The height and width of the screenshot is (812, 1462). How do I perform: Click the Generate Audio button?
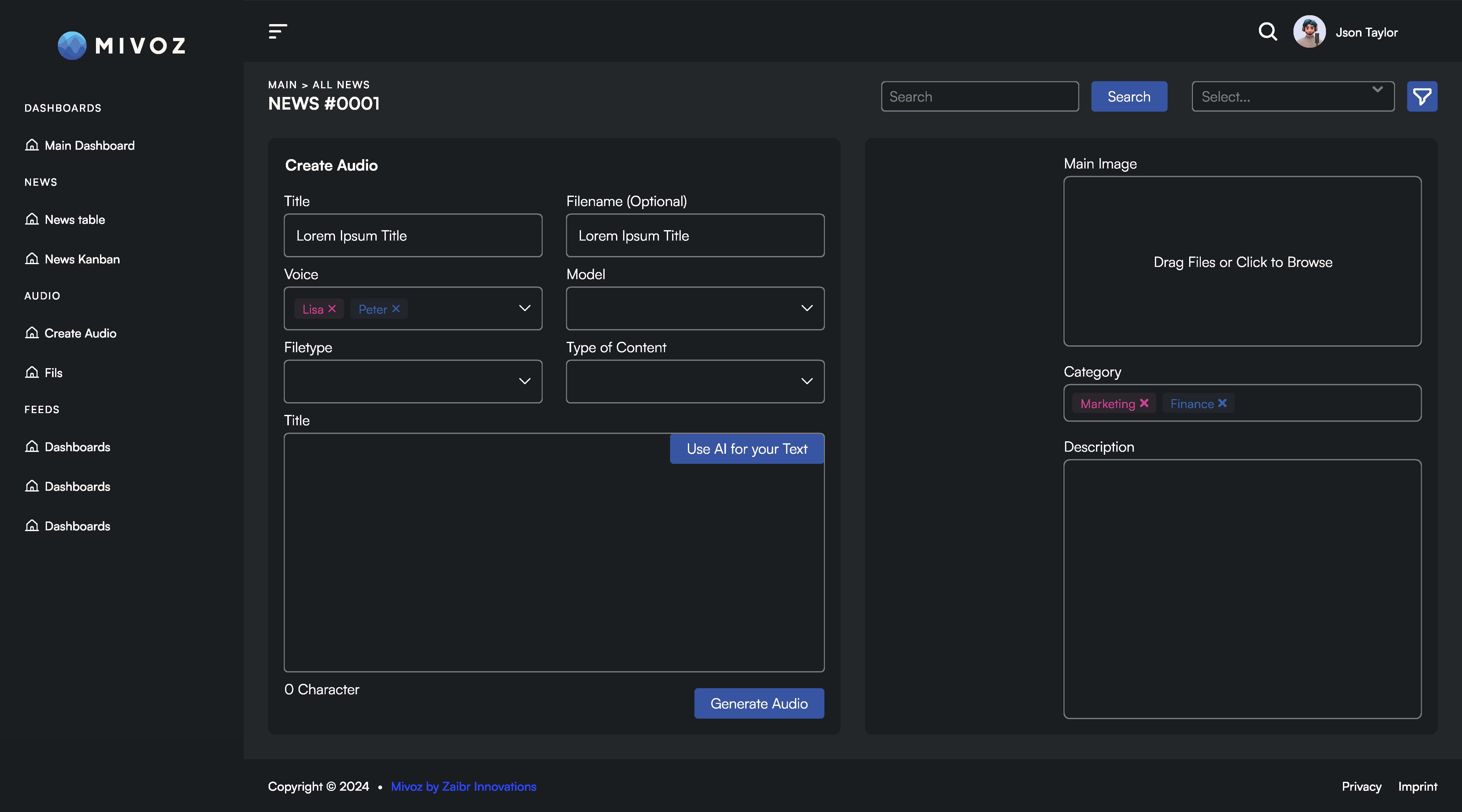pyautogui.click(x=759, y=704)
